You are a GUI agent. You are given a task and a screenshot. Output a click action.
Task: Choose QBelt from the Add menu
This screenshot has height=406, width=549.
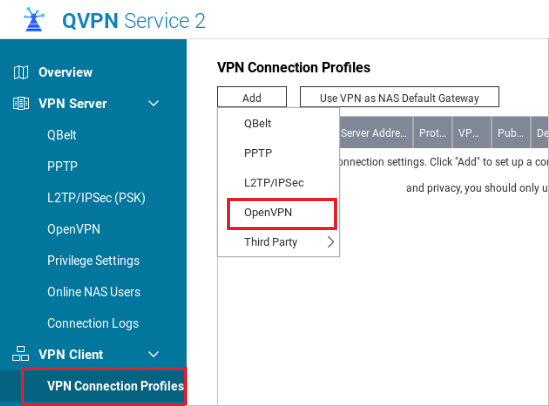(279, 123)
